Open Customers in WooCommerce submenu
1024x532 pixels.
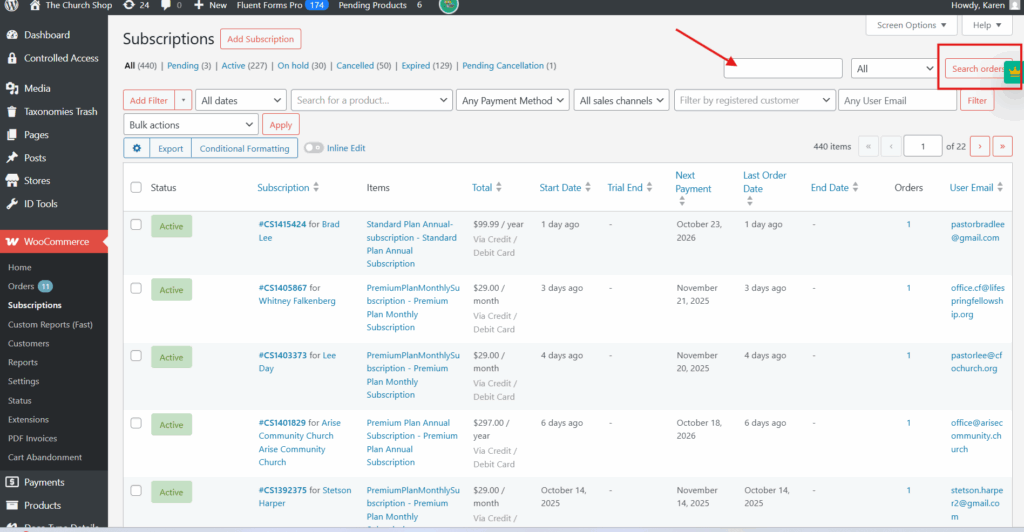point(28,343)
